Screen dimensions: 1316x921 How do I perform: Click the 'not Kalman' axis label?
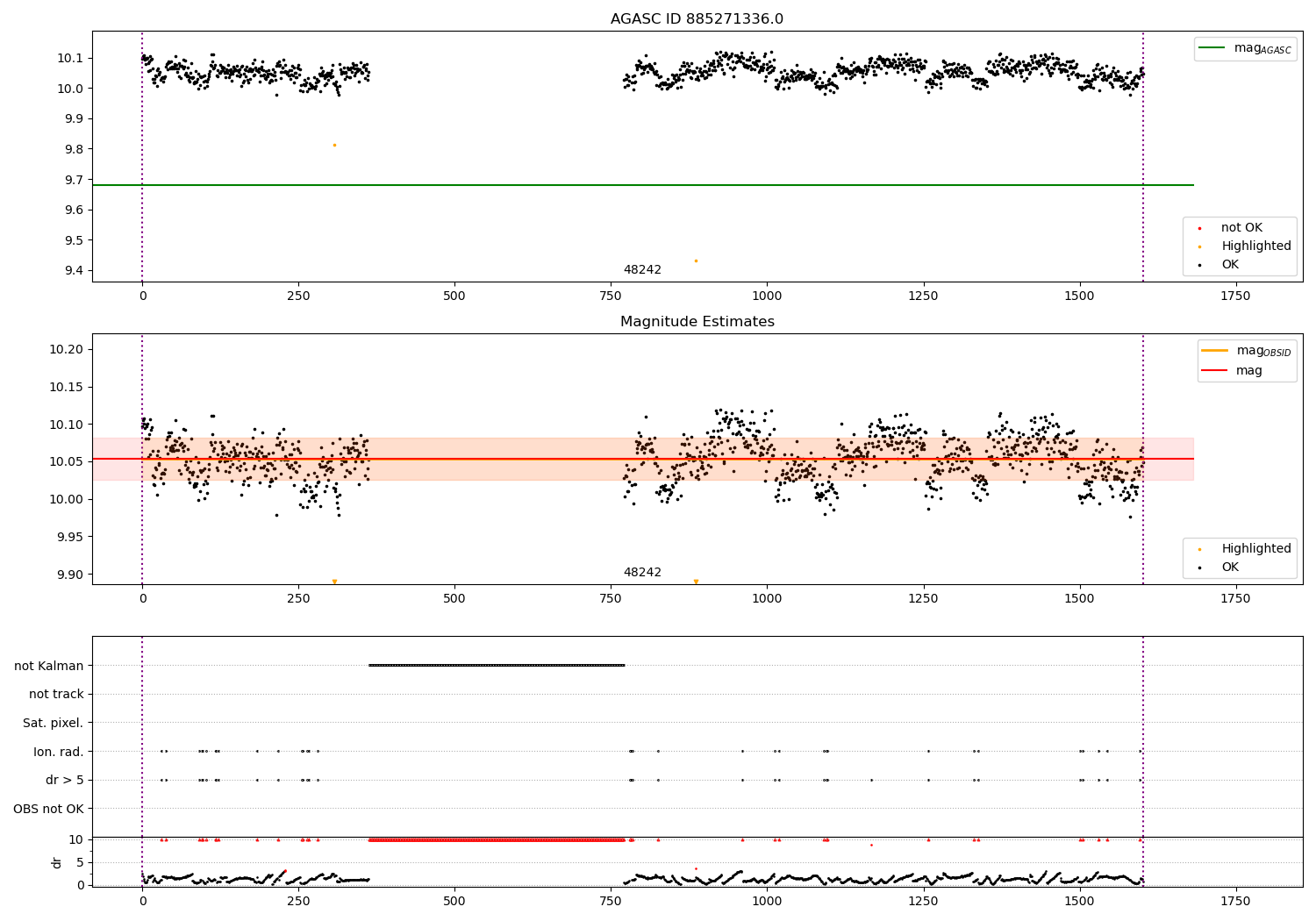(x=49, y=666)
